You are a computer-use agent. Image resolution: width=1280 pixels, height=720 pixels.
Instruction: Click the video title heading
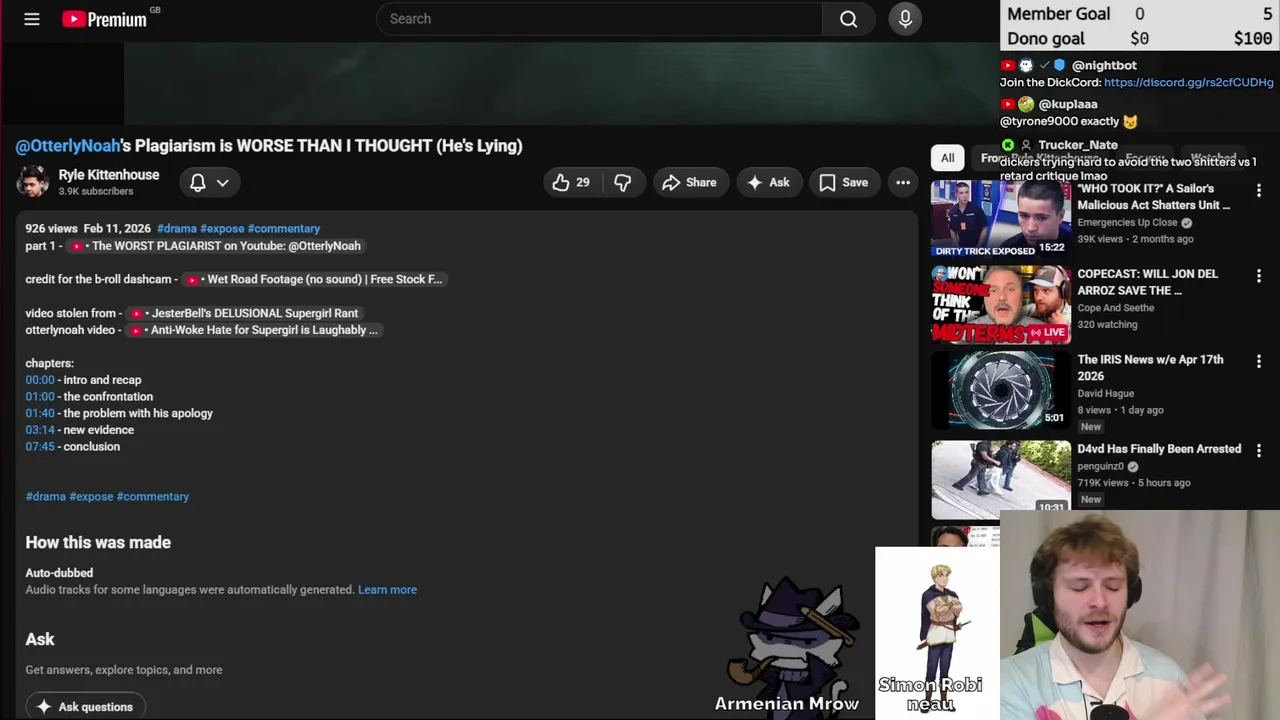[269, 146]
